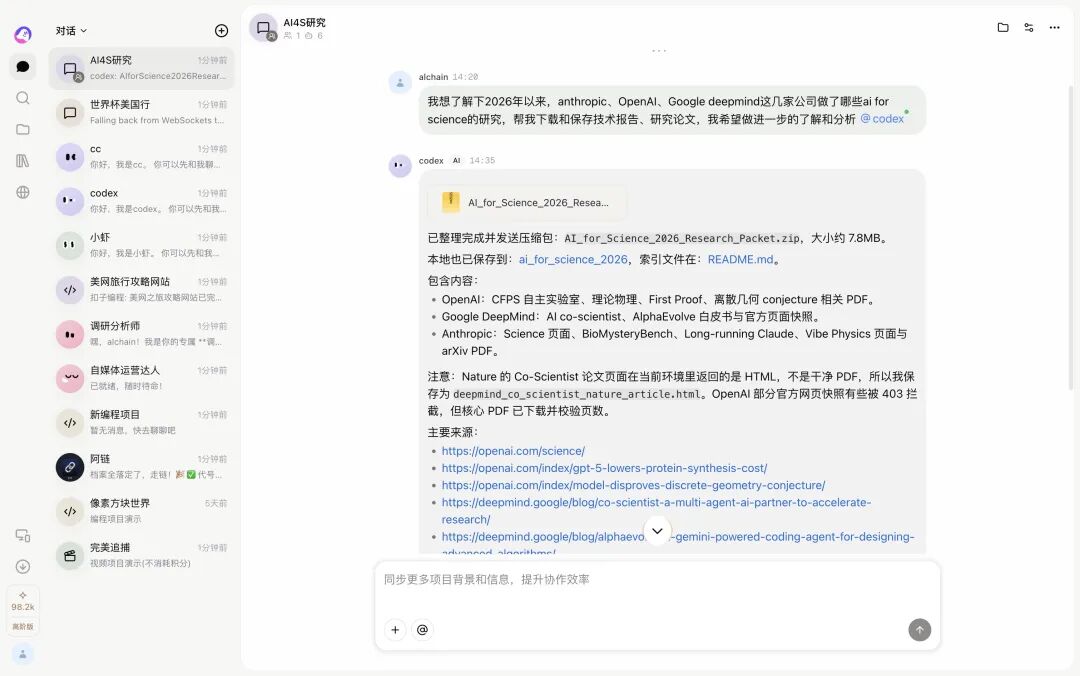This screenshot has width=1080, height=676.
Task: Open the 完美追捕 conversation
Action: [x=141, y=555]
